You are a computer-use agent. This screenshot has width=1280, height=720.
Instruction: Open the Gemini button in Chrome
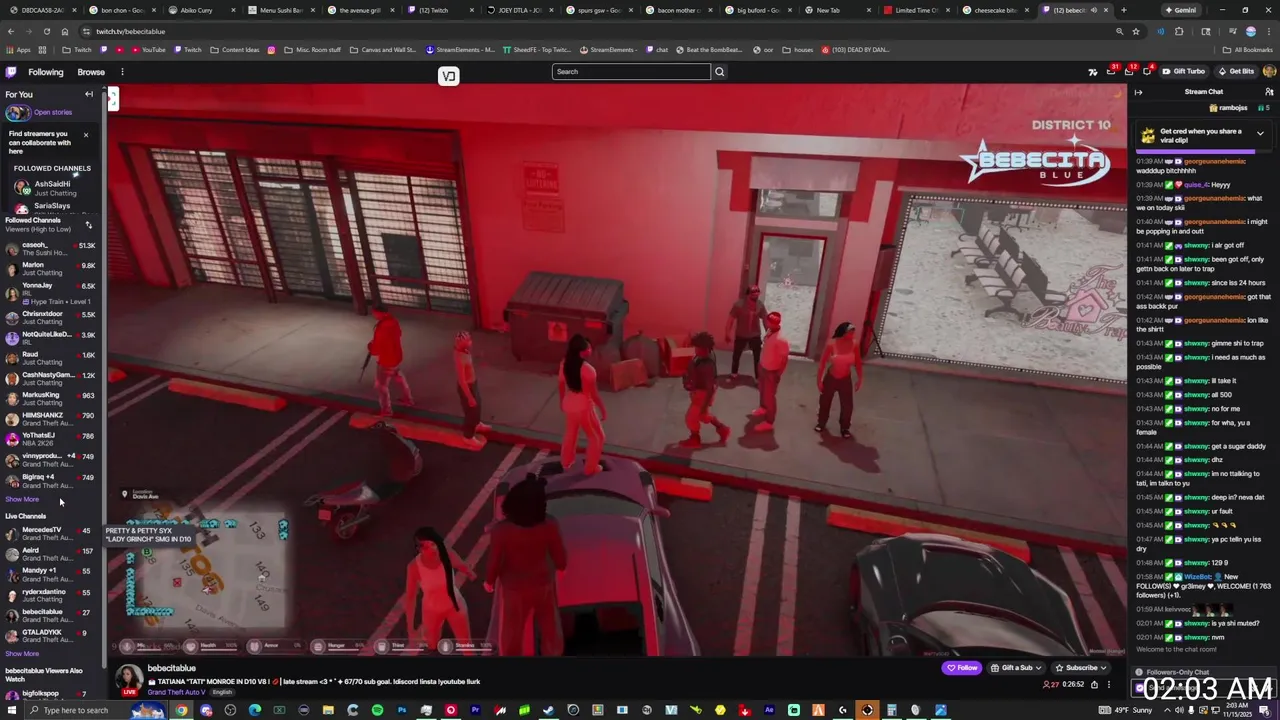tap(1180, 10)
